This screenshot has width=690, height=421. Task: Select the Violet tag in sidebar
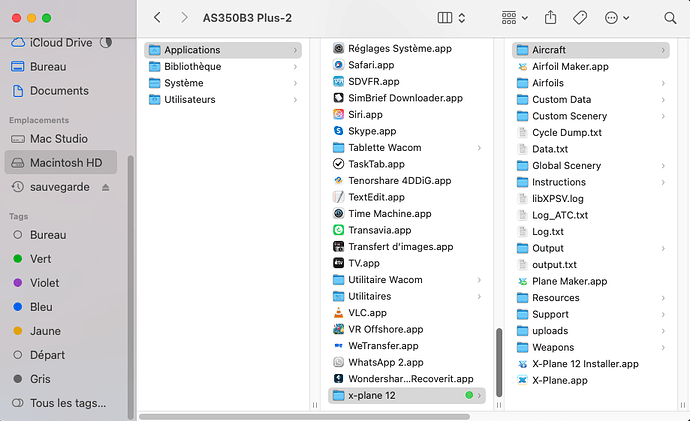click(x=45, y=283)
